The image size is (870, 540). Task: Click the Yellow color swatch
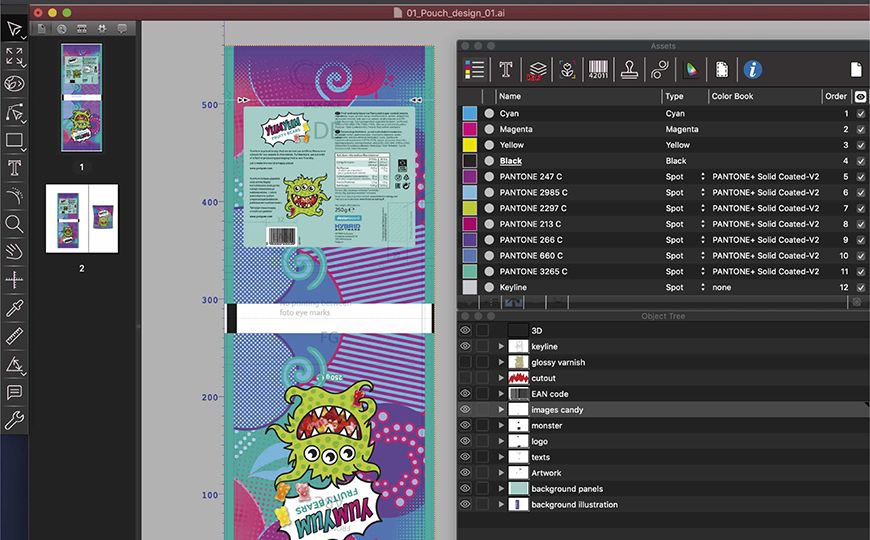[470, 145]
